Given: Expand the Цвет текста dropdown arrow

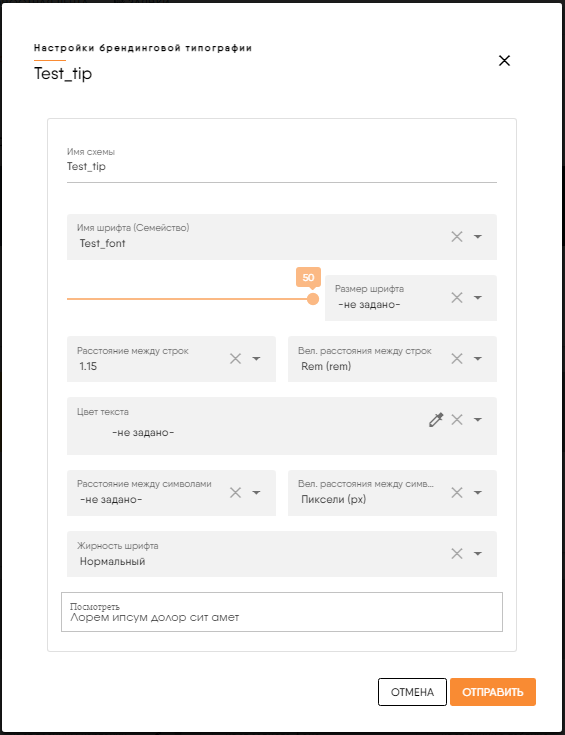Looking at the screenshot, I should click(x=477, y=420).
